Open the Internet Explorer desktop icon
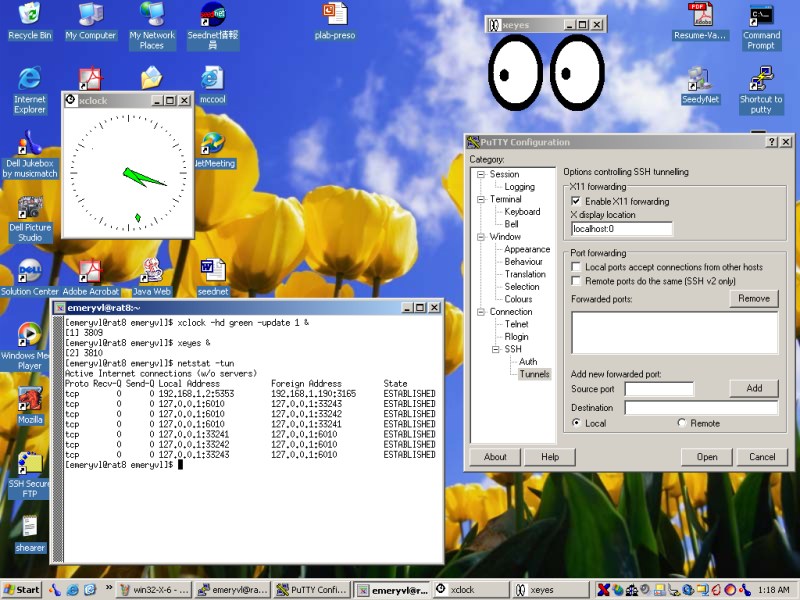Viewport: 800px width, 600px height. (x=29, y=80)
